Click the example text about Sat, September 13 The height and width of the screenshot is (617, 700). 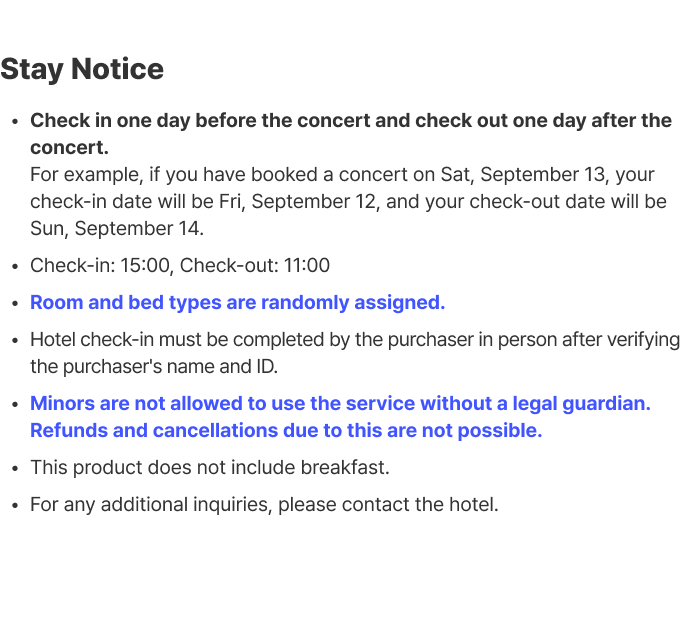(342, 175)
